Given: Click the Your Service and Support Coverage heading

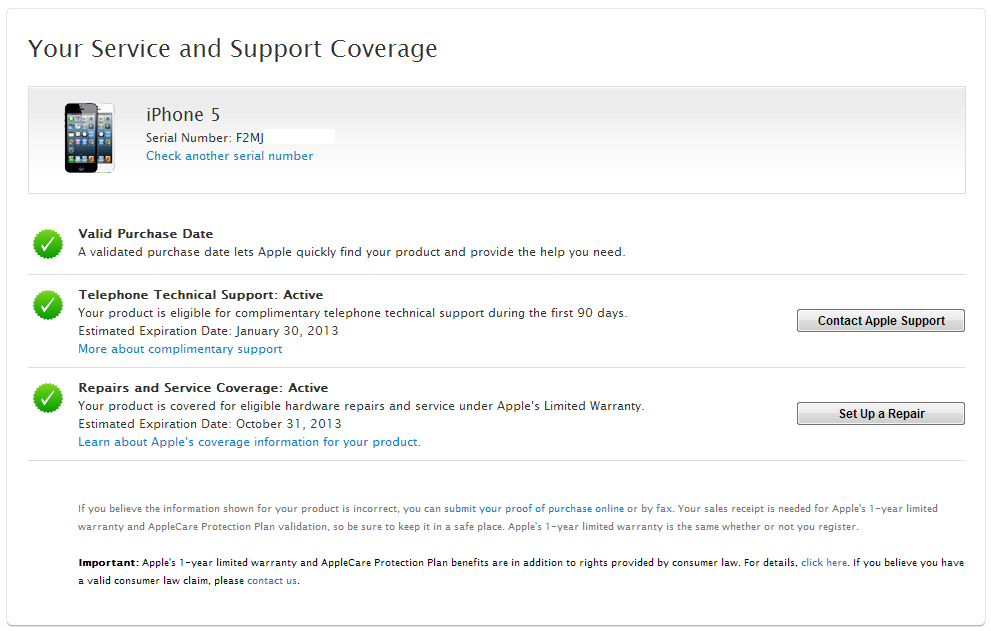Looking at the screenshot, I should (x=233, y=49).
